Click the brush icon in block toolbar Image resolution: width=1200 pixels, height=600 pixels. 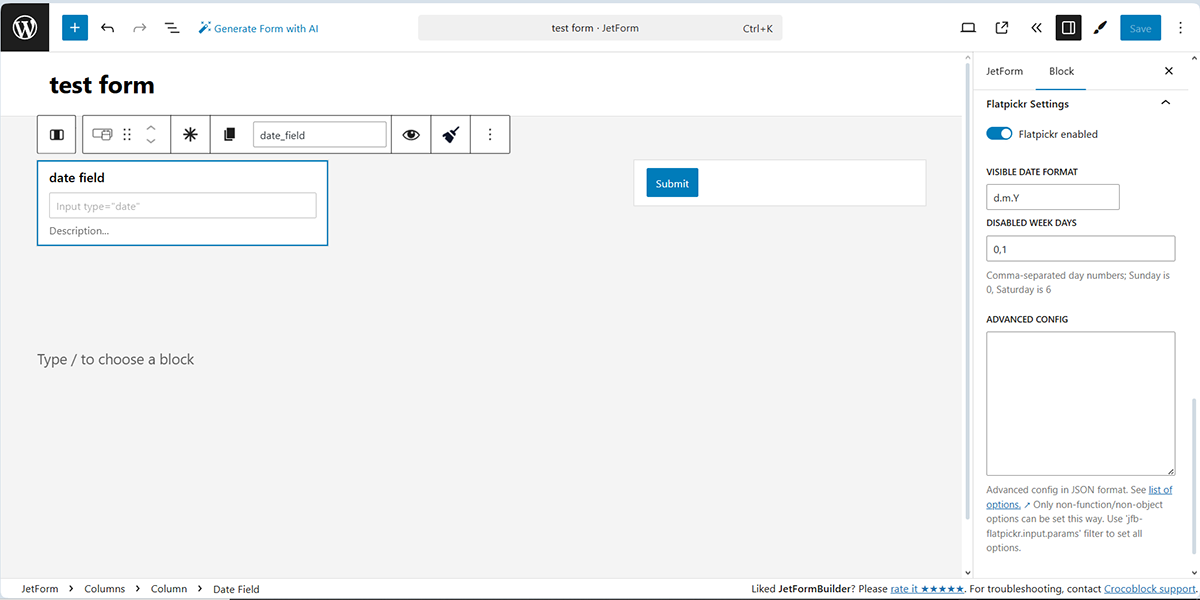[x=450, y=134]
